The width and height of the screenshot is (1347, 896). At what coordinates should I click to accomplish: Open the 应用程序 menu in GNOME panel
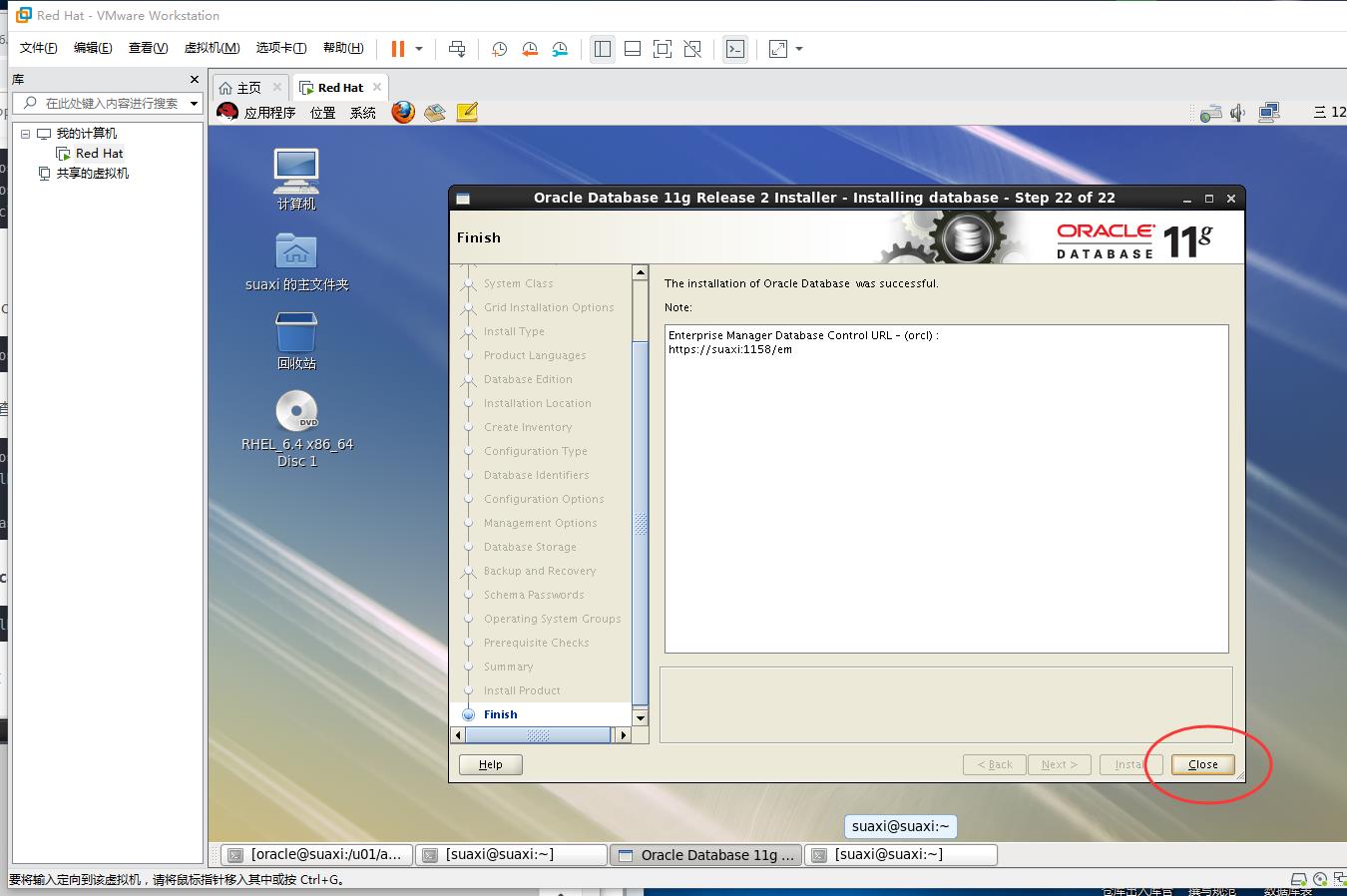[x=269, y=113]
